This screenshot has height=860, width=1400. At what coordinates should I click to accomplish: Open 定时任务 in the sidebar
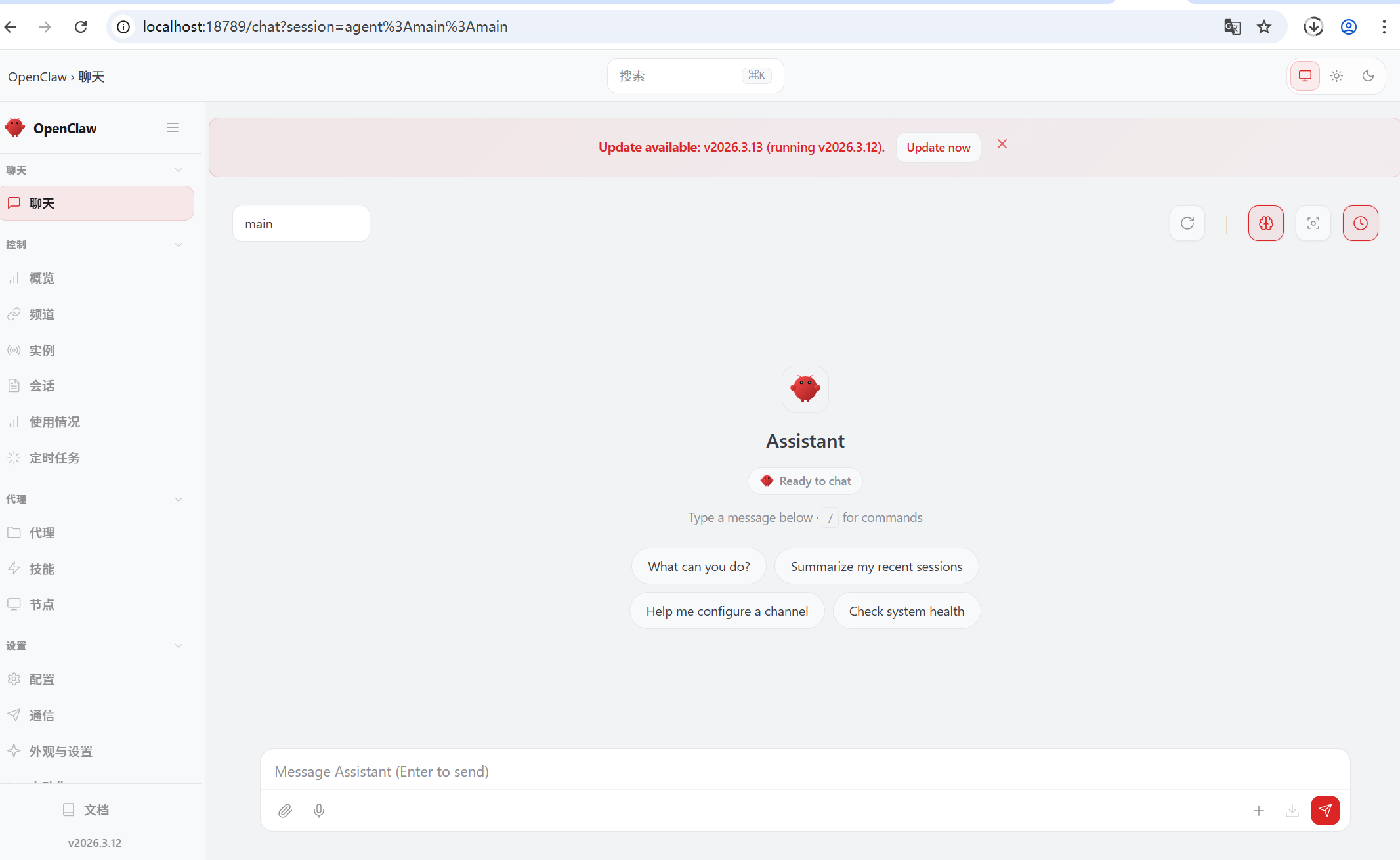(54, 458)
